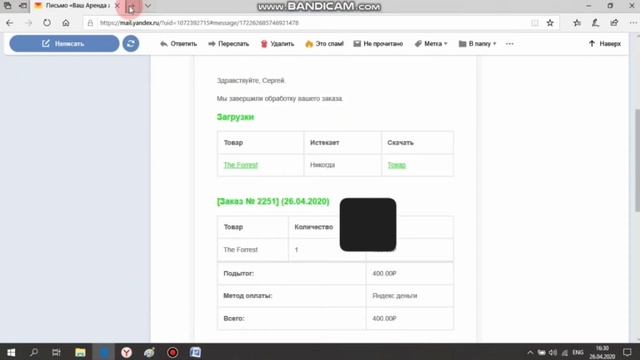Add page to favorites star icon
The image size is (640, 360).
pyautogui.click(x=550, y=23)
